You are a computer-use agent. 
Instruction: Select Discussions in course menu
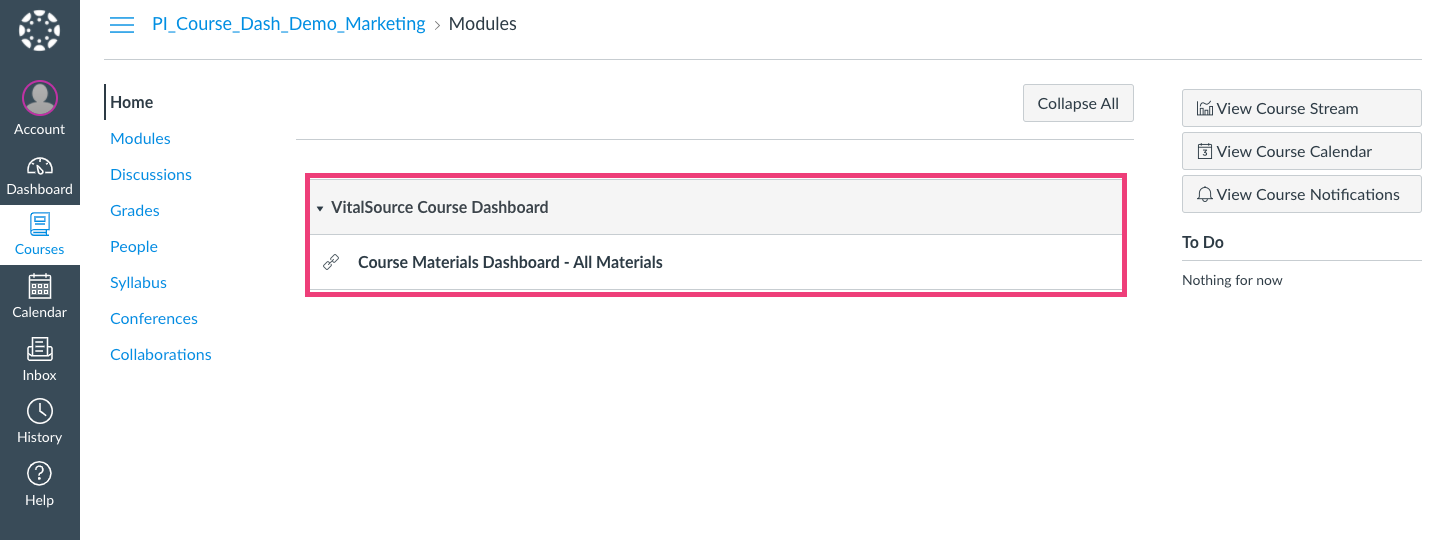[x=151, y=175]
